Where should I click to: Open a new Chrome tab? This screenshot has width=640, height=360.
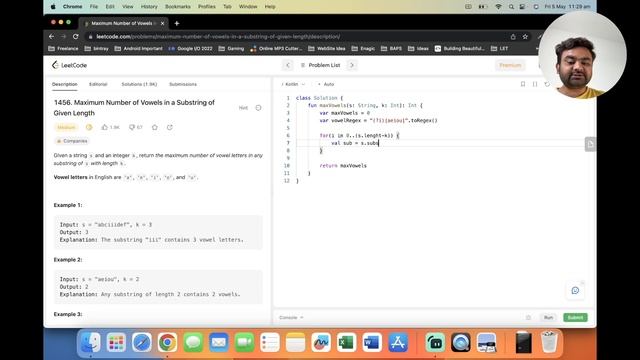tap(177, 23)
